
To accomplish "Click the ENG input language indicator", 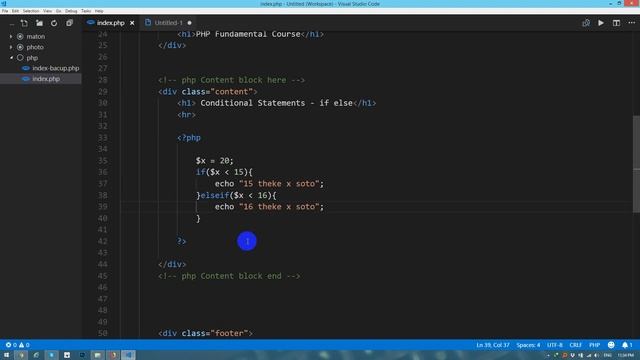I will pos(607,356).
